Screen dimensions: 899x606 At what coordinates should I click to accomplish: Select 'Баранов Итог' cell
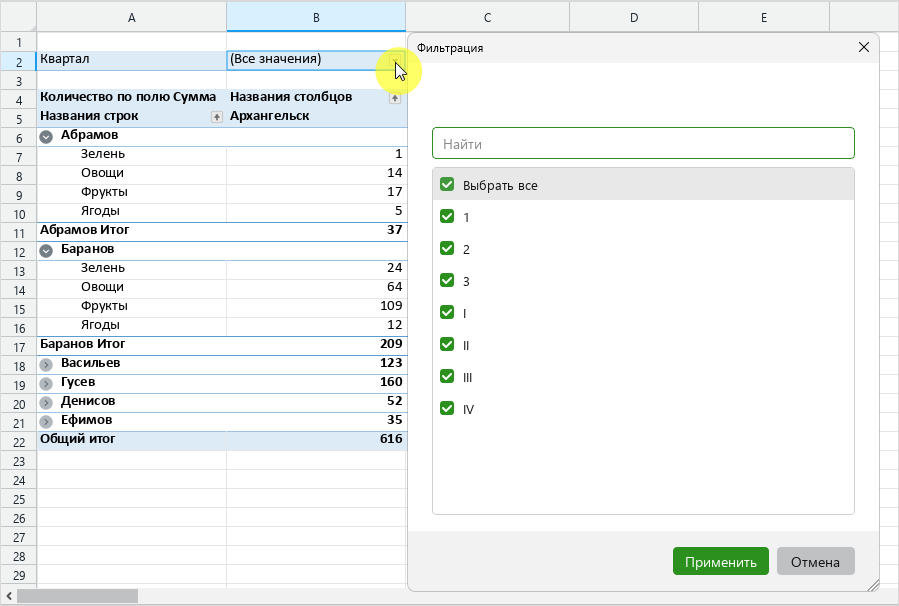[132, 346]
